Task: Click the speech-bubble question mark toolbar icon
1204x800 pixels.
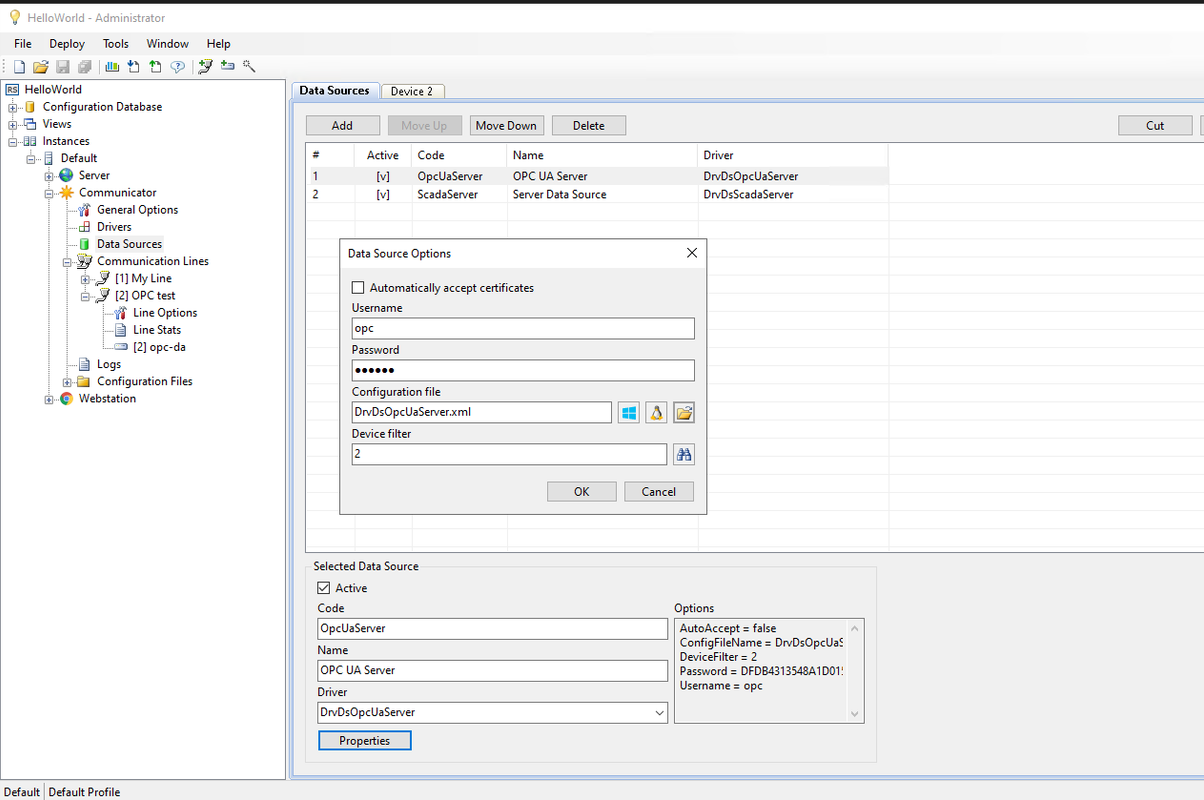Action: pos(177,67)
